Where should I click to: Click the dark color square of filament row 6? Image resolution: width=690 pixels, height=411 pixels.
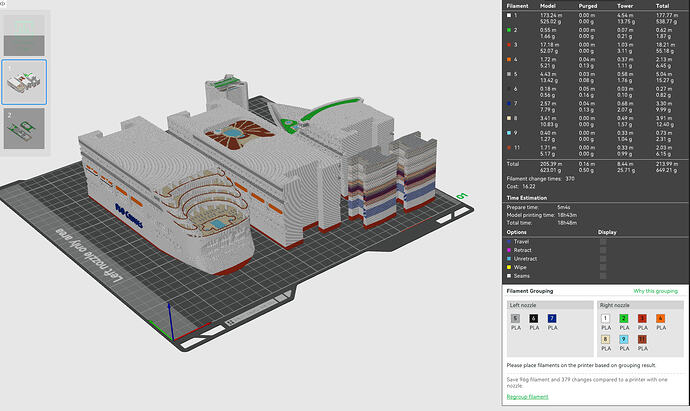pyautogui.click(x=509, y=89)
